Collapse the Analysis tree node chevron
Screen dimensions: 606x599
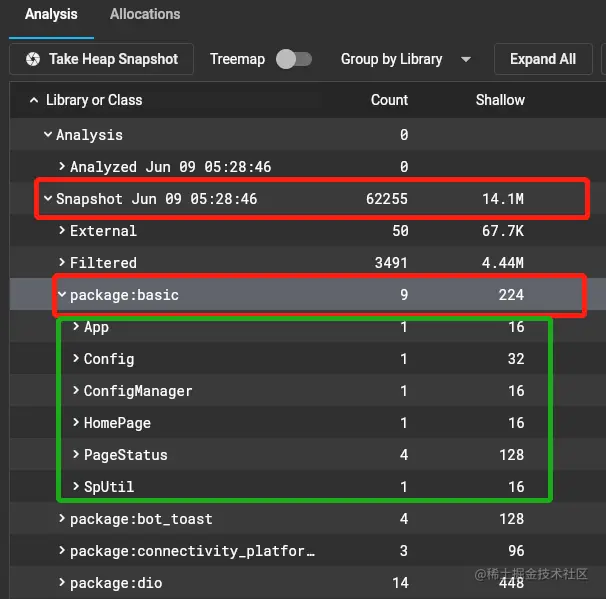pyautogui.click(x=48, y=134)
